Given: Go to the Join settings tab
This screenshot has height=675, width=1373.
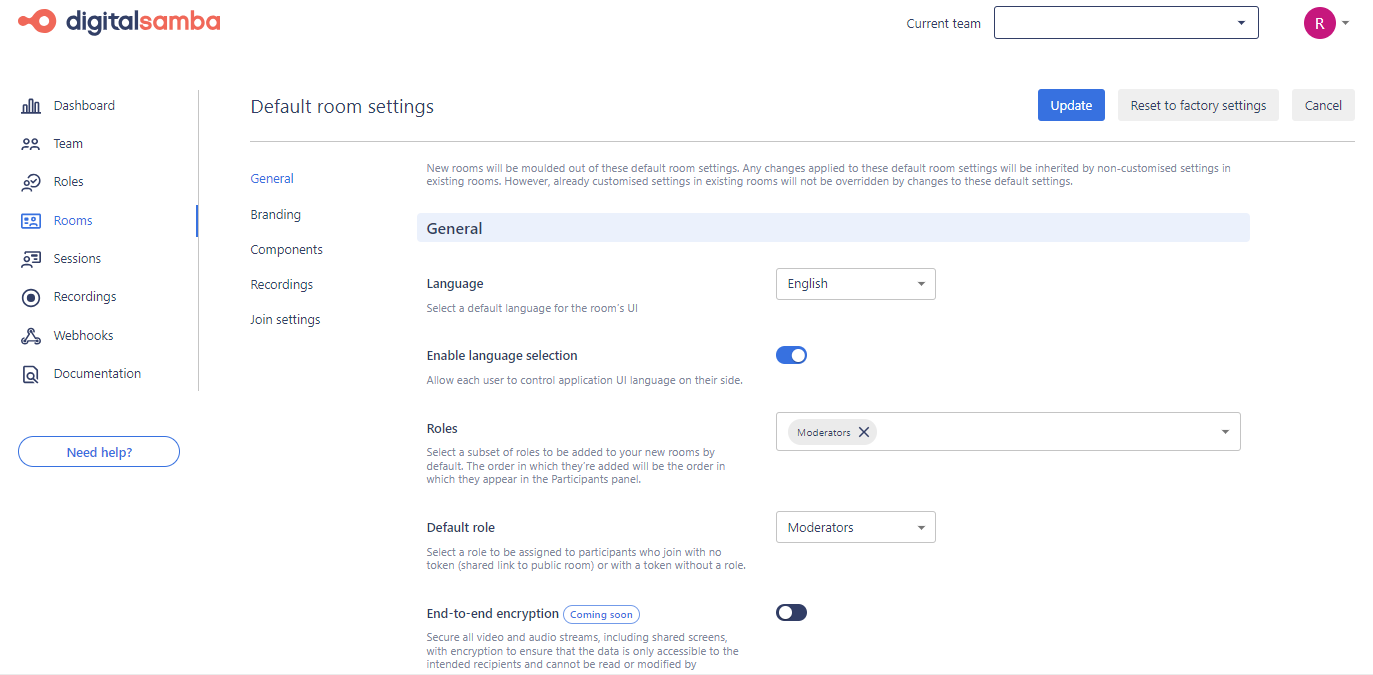Looking at the screenshot, I should tap(285, 320).
